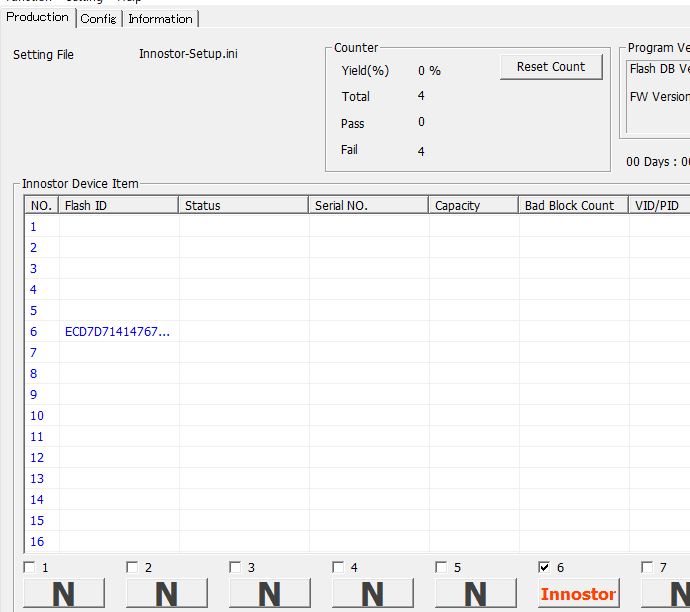The image size is (690, 612).
Task: Sort by Flash ID column header
Action: coord(118,205)
